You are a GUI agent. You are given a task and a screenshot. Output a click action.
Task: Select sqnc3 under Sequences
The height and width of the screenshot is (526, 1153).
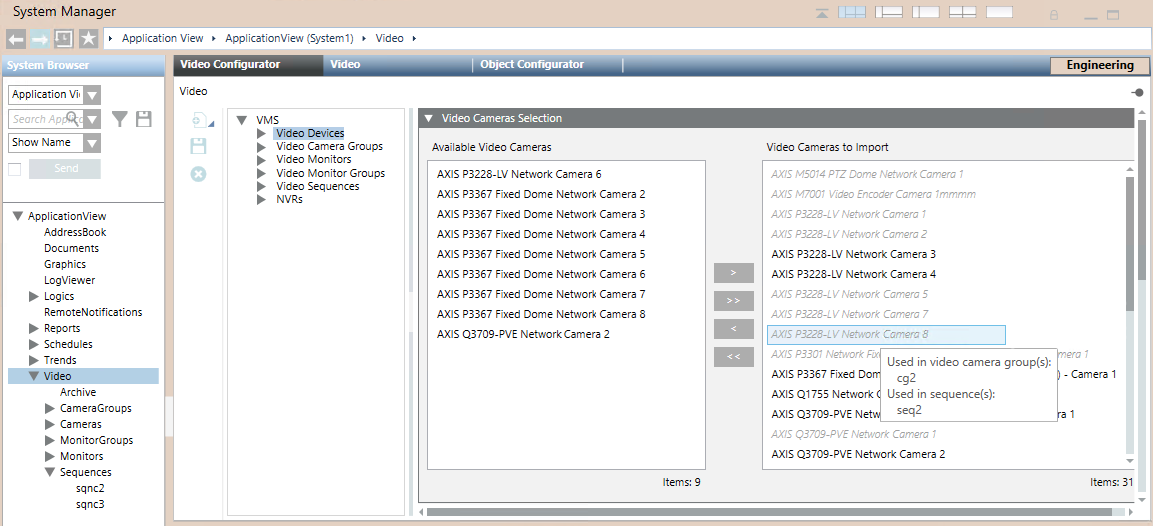click(x=90, y=505)
